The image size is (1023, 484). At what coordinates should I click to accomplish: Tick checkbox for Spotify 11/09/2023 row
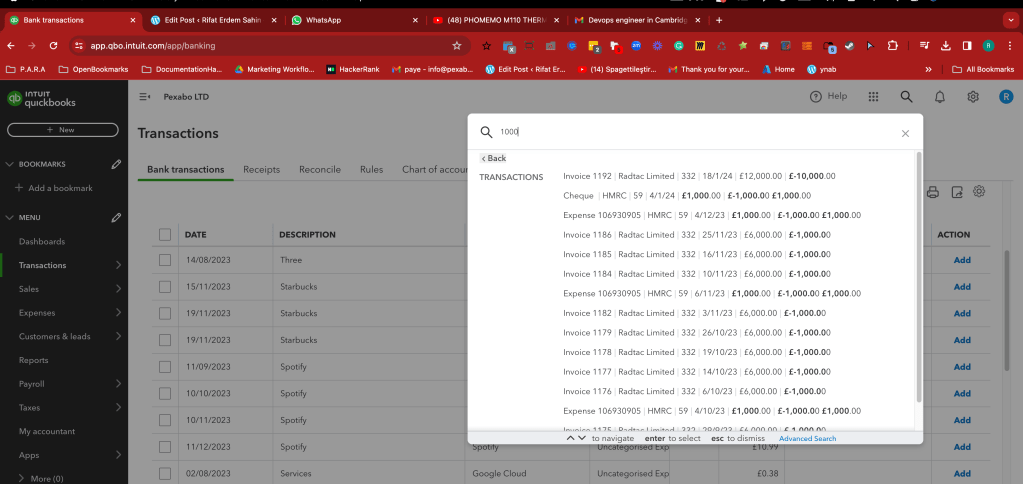click(x=164, y=367)
